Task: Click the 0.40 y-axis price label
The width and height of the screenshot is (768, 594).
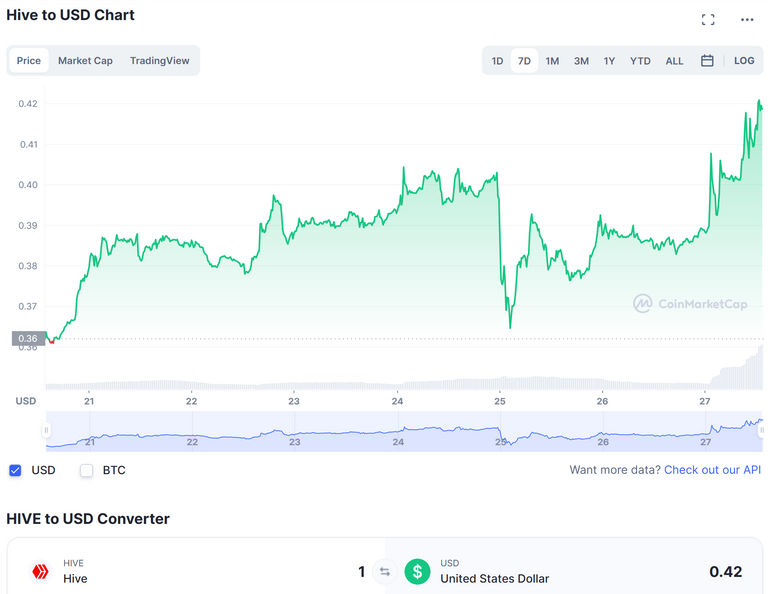Action: coord(28,185)
